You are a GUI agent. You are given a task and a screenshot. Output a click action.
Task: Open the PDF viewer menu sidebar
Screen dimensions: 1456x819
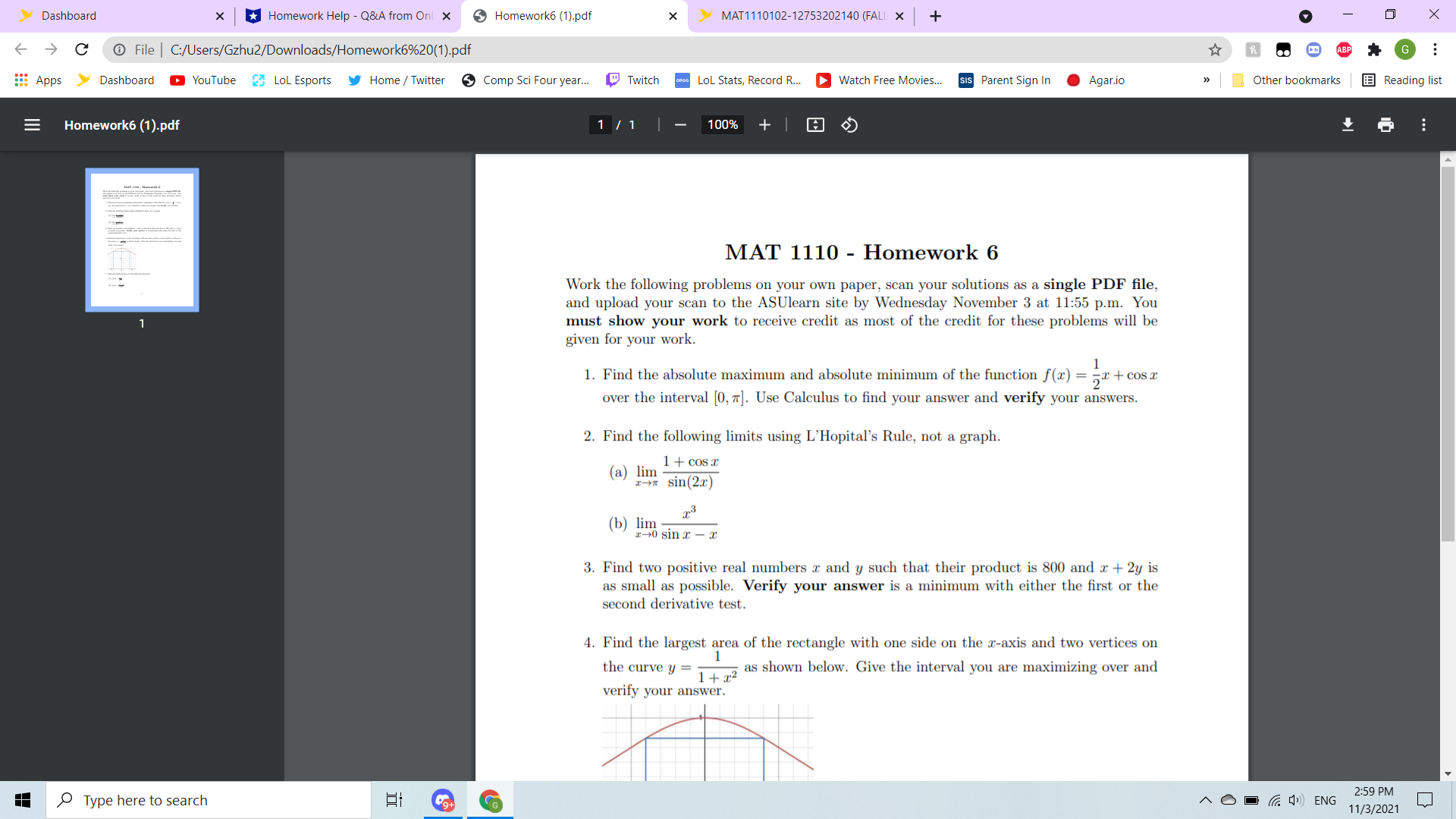pos(32,124)
